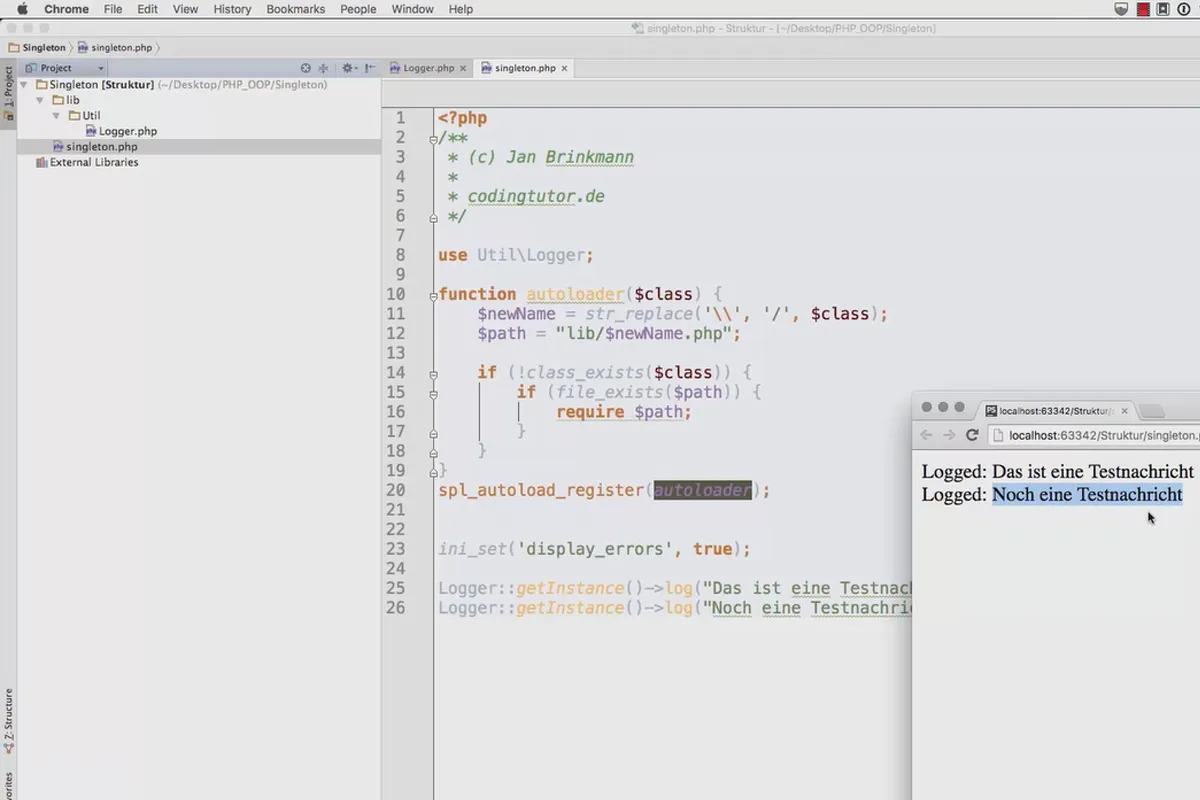Click Chrome forward arrow button
Image resolution: width=1200 pixels, height=800 pixels.
pos(948,435)
